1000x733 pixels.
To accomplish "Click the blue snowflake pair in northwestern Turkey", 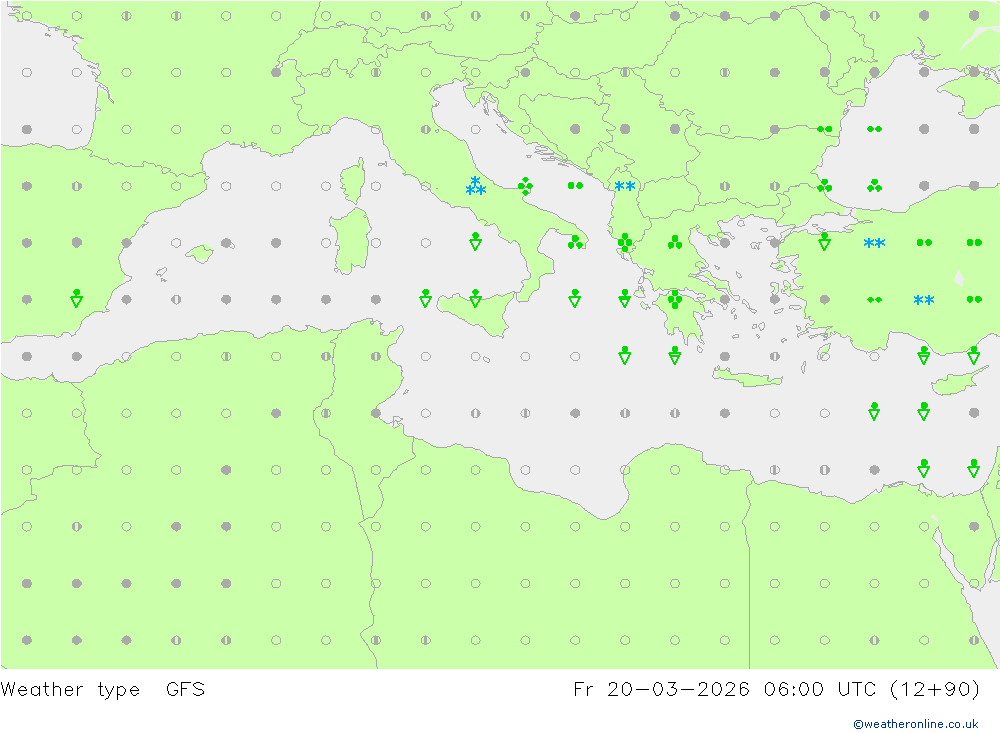I will [874, 243].
